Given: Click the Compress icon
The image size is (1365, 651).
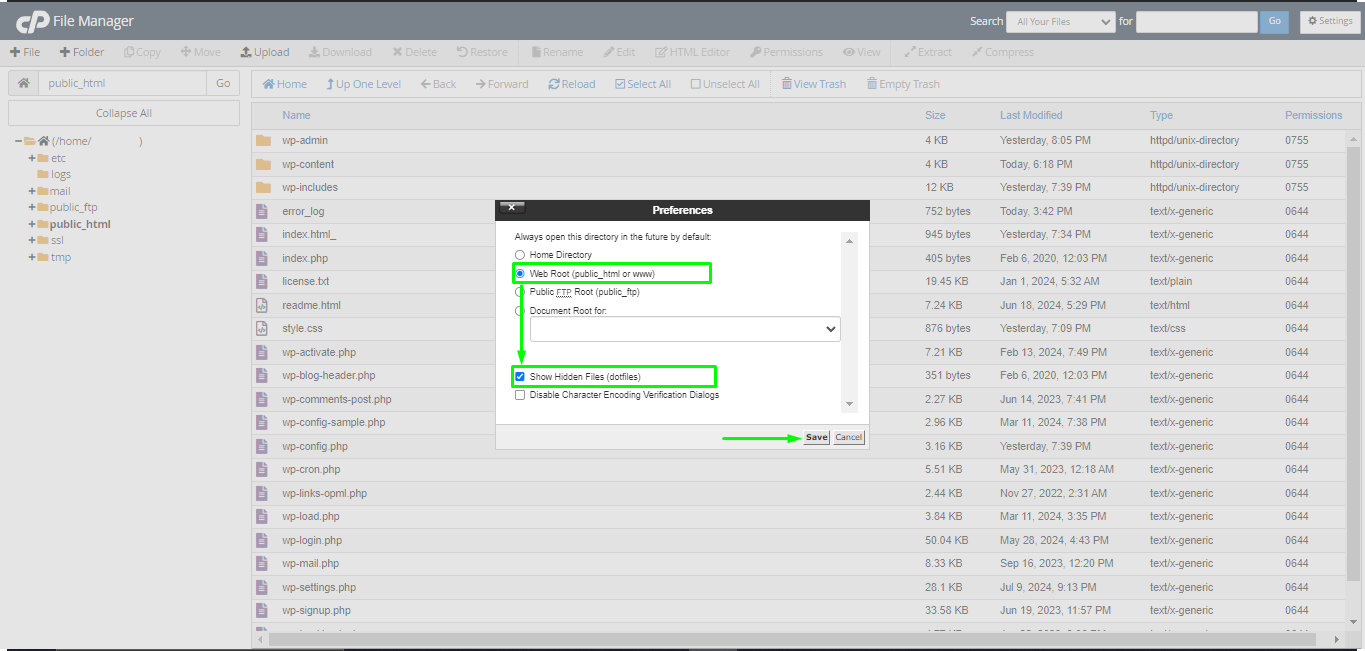Looking at the screenshot, I should pos(1002,51).
